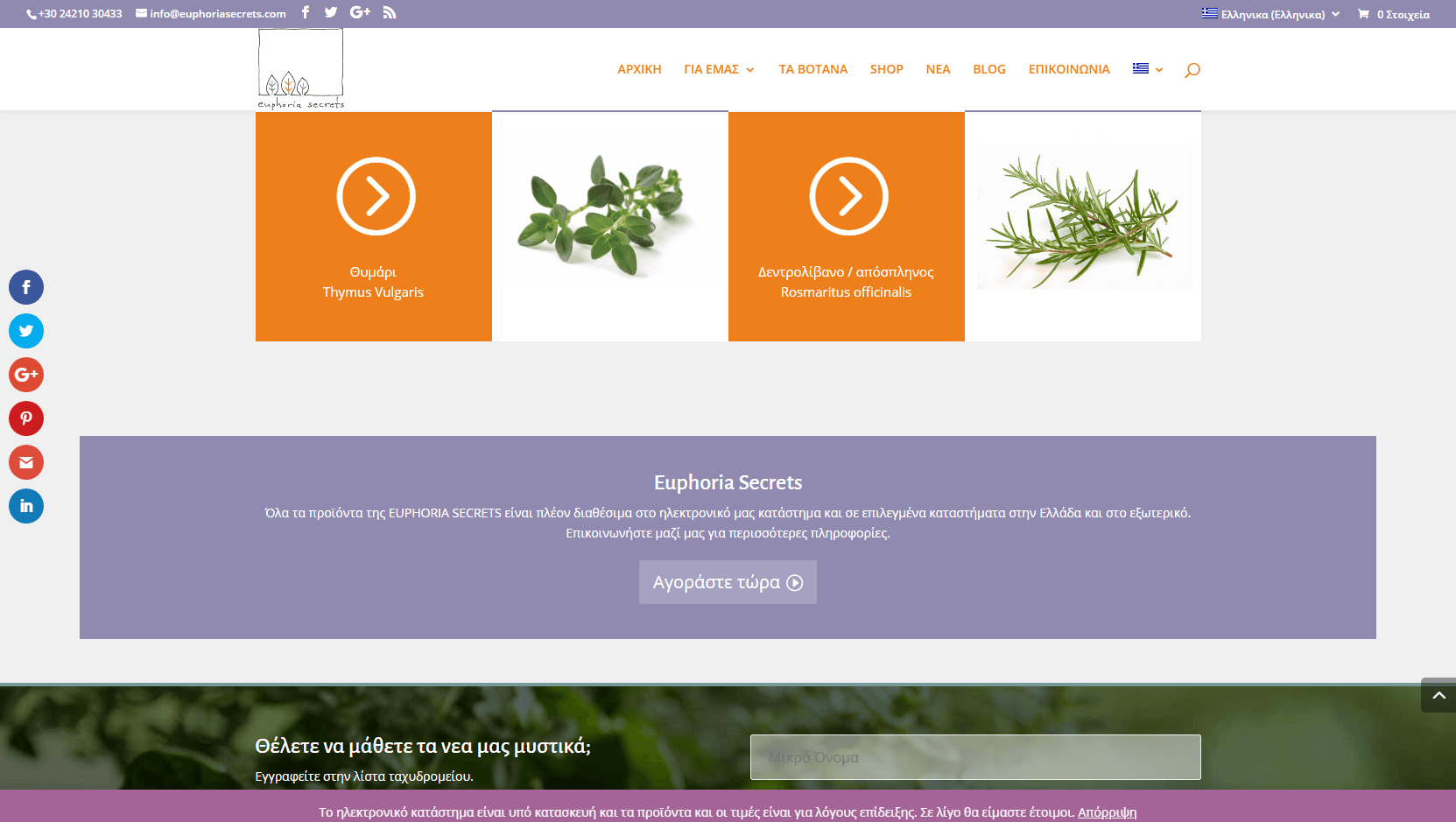Click 'Θέλετε να μάθετε τα νεα μας μυστικά;' heading
This screenshot has height=822, width=1456.
click(423, 746)
